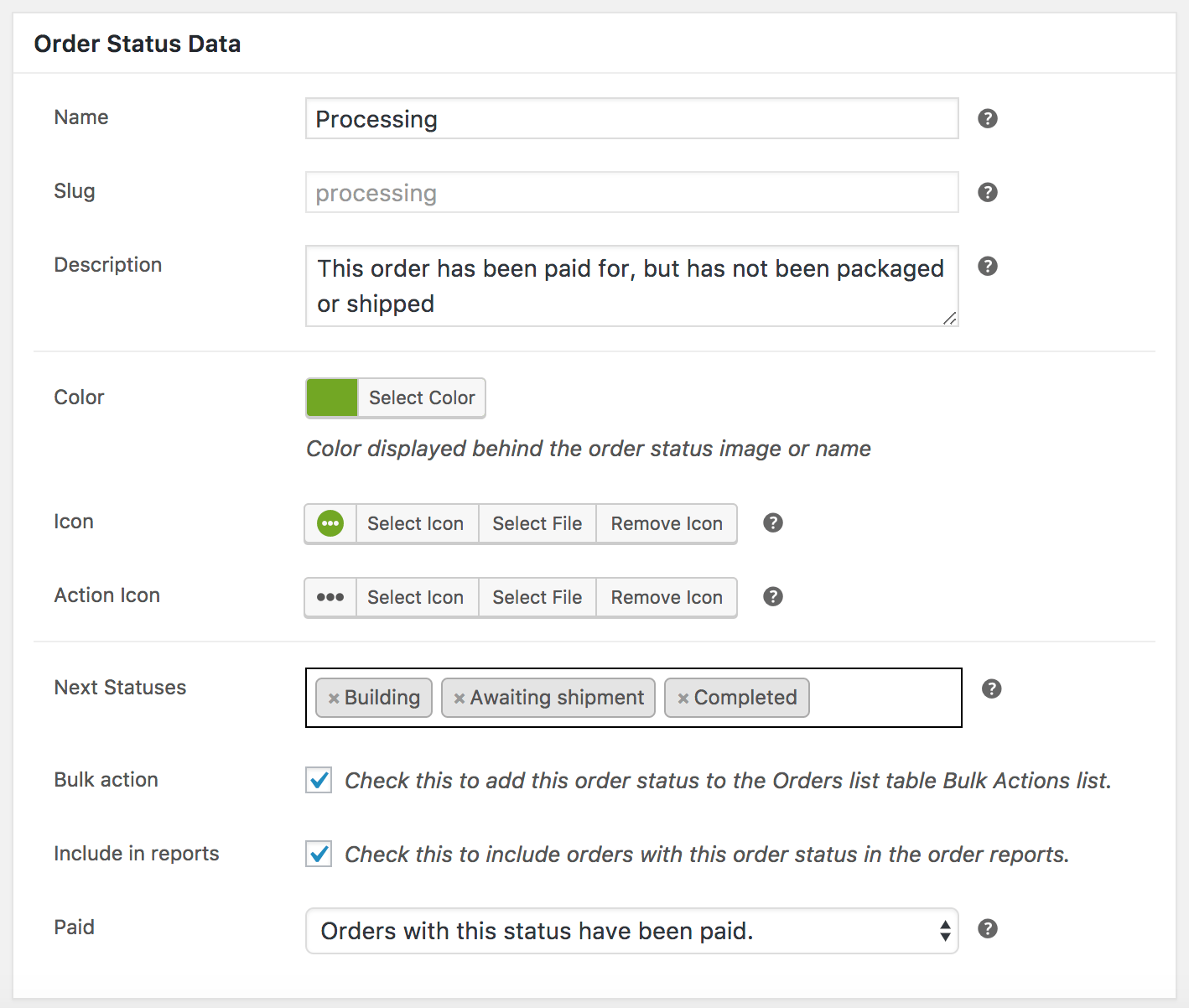Click Select File in the Icon row
The width and height of the screenshot is (1189, 1008).
tap(537, 522)
